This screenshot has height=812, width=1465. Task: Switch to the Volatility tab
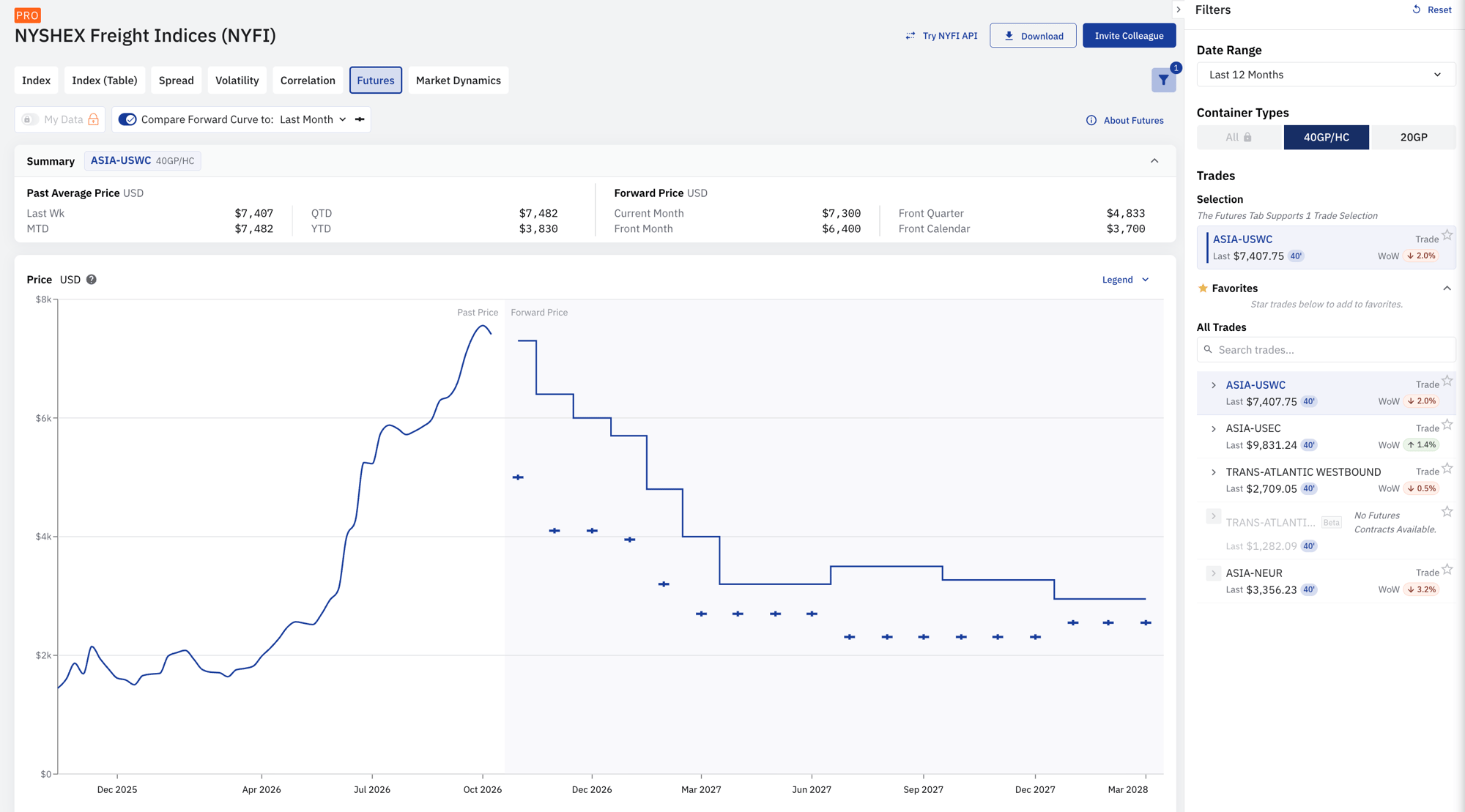pyautogui.click(x=237, y=81)
